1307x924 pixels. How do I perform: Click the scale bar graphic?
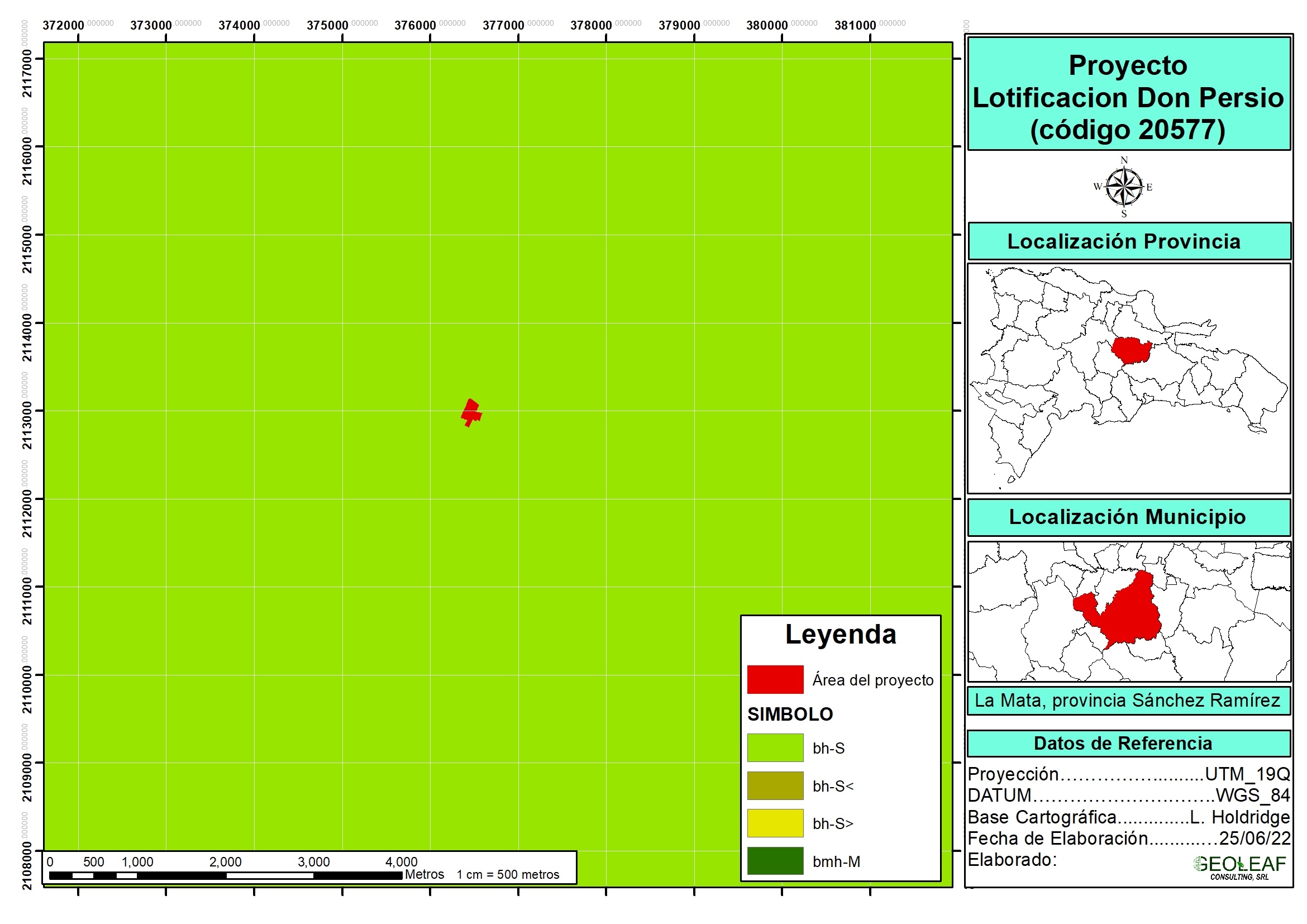click(226, 875)
